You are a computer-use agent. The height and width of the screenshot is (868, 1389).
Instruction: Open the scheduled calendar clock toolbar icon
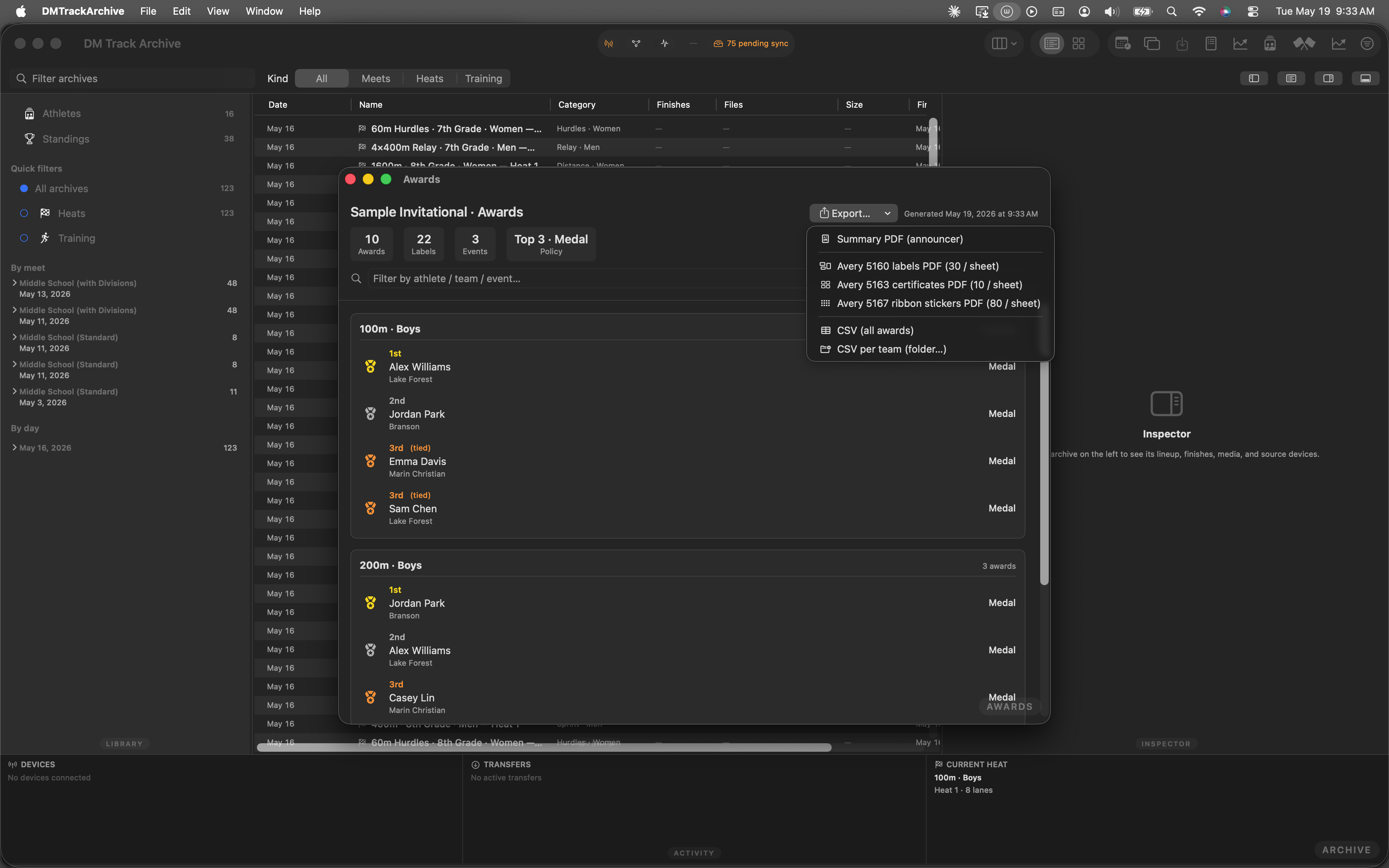[x=1123, y=44]
